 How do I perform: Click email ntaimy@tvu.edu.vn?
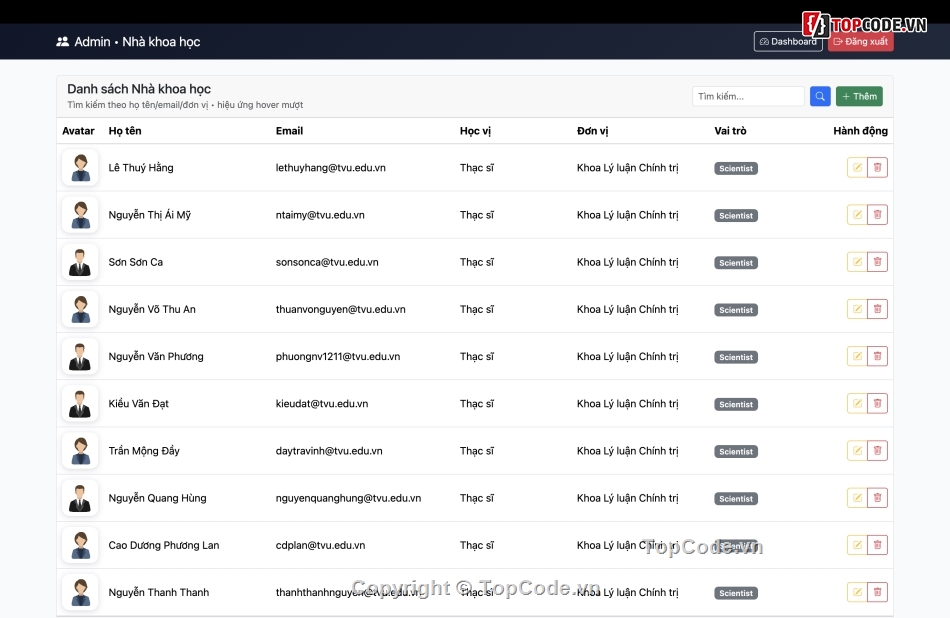tap(320, 215)
